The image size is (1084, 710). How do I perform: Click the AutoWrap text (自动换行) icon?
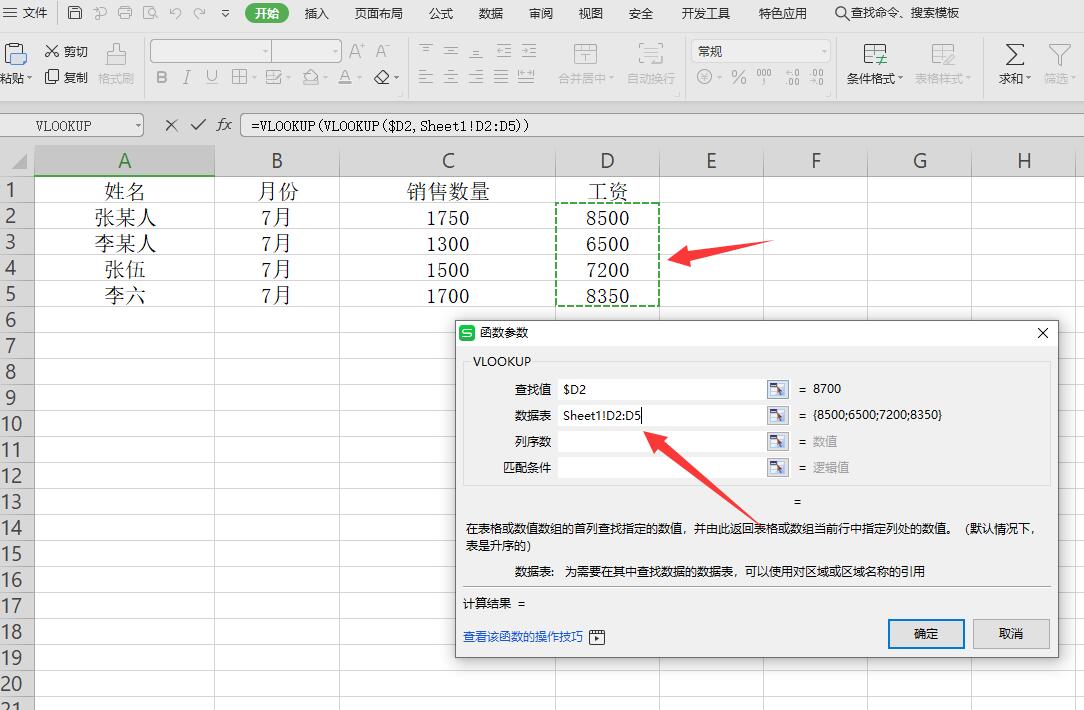[650, 55]
